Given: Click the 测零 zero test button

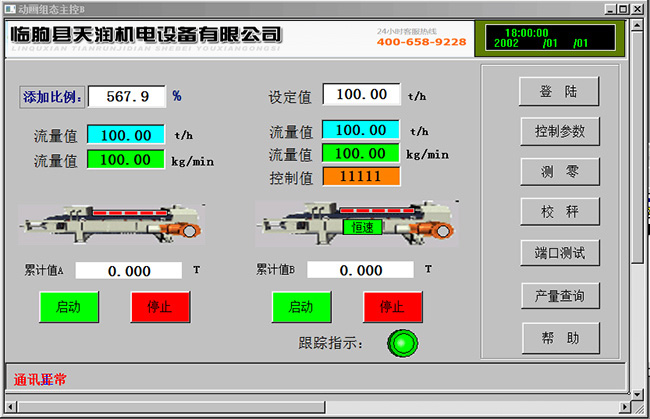Looking at the screenshot, I should (x=560, y=171).
